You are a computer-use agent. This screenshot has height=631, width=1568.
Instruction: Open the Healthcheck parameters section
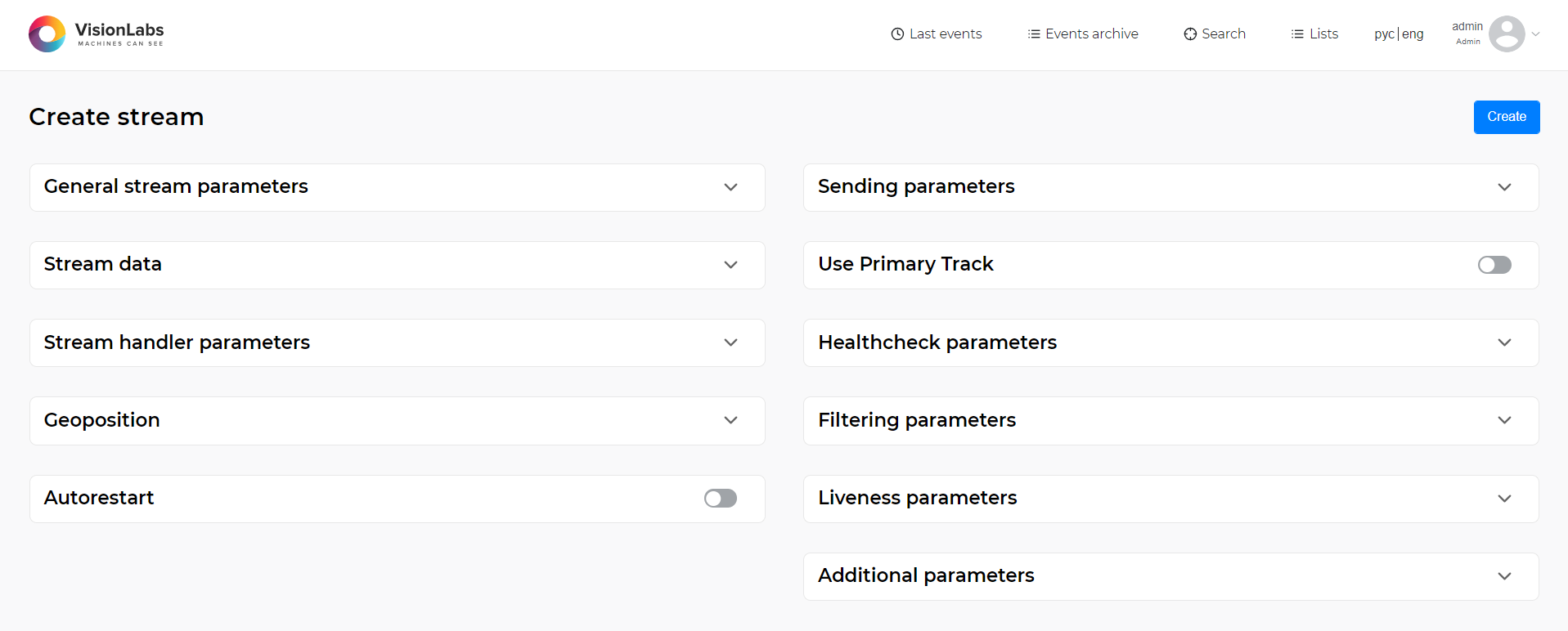1504,342
